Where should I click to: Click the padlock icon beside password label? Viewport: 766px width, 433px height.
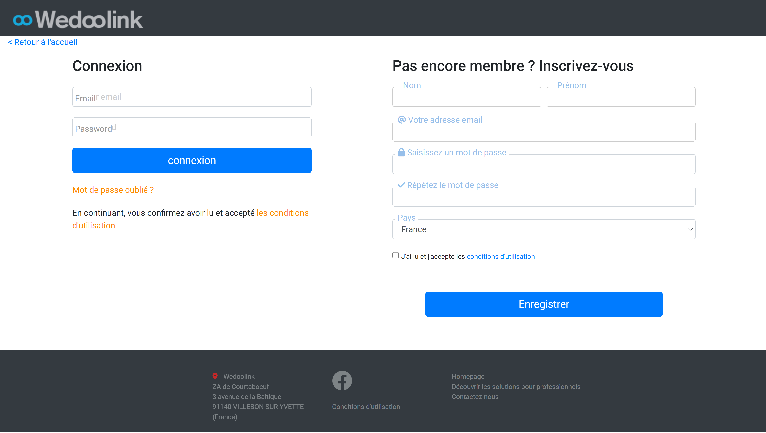401,153
